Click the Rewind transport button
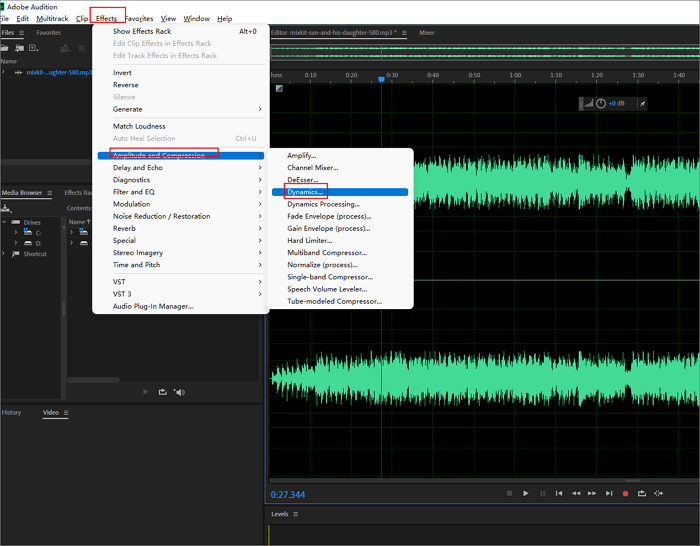This screenshot has width=700, height=546. pos(576,493)
